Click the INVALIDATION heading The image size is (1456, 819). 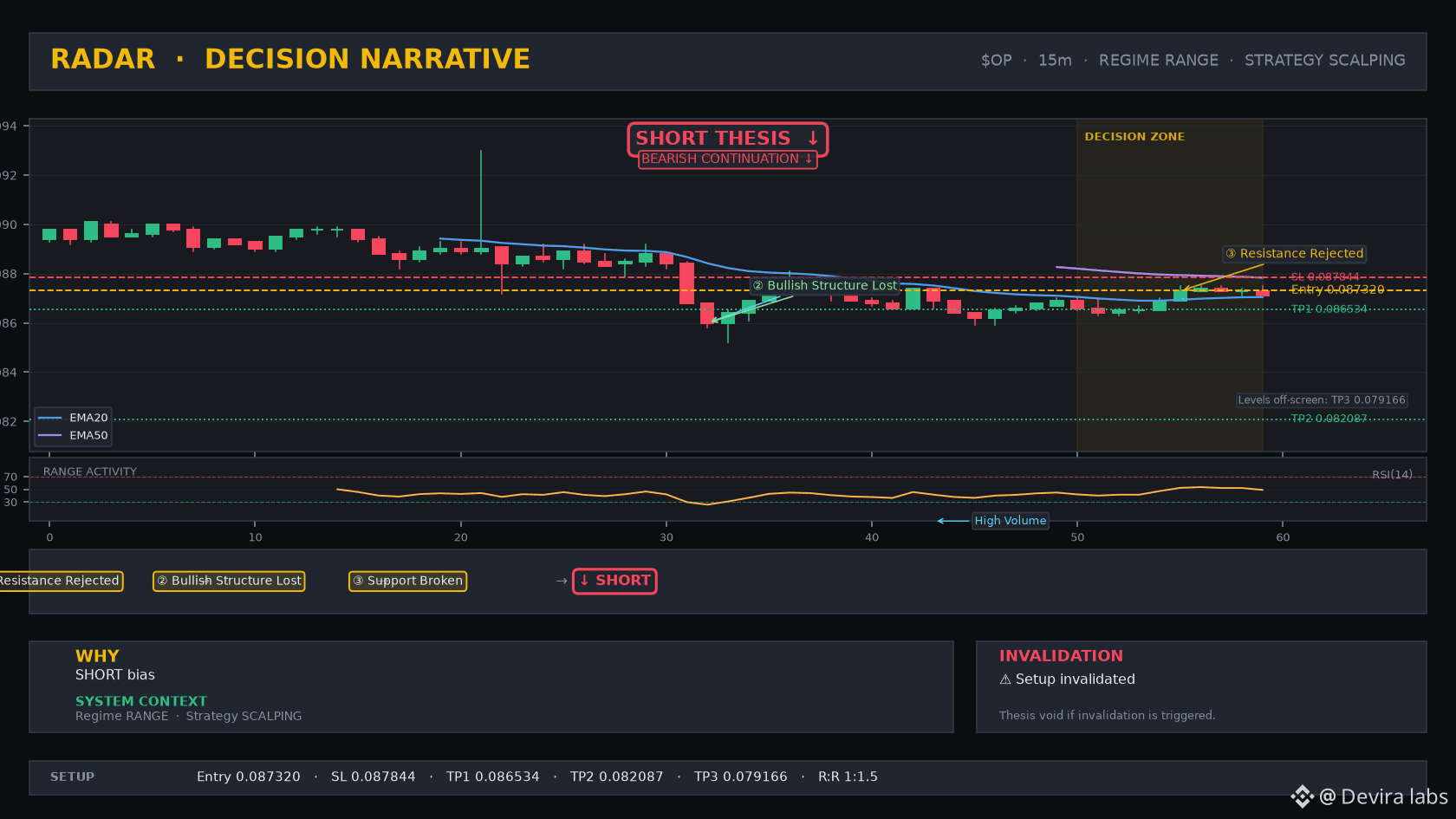click(x=1061, y=656)
